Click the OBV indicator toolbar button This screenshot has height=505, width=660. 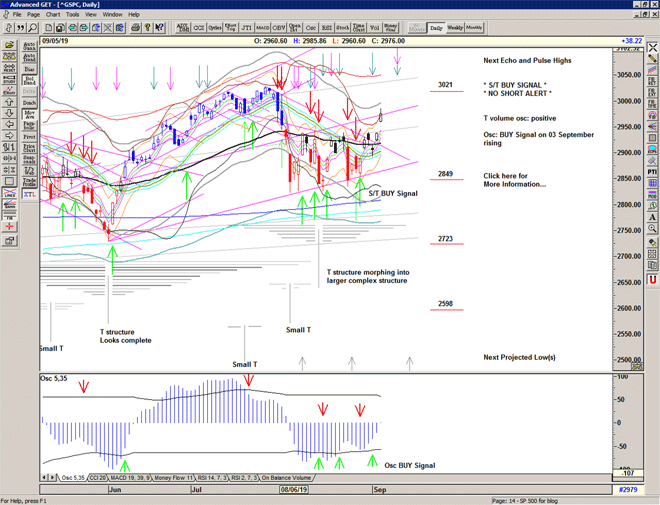pyautogui.click(x=279, y=28)
